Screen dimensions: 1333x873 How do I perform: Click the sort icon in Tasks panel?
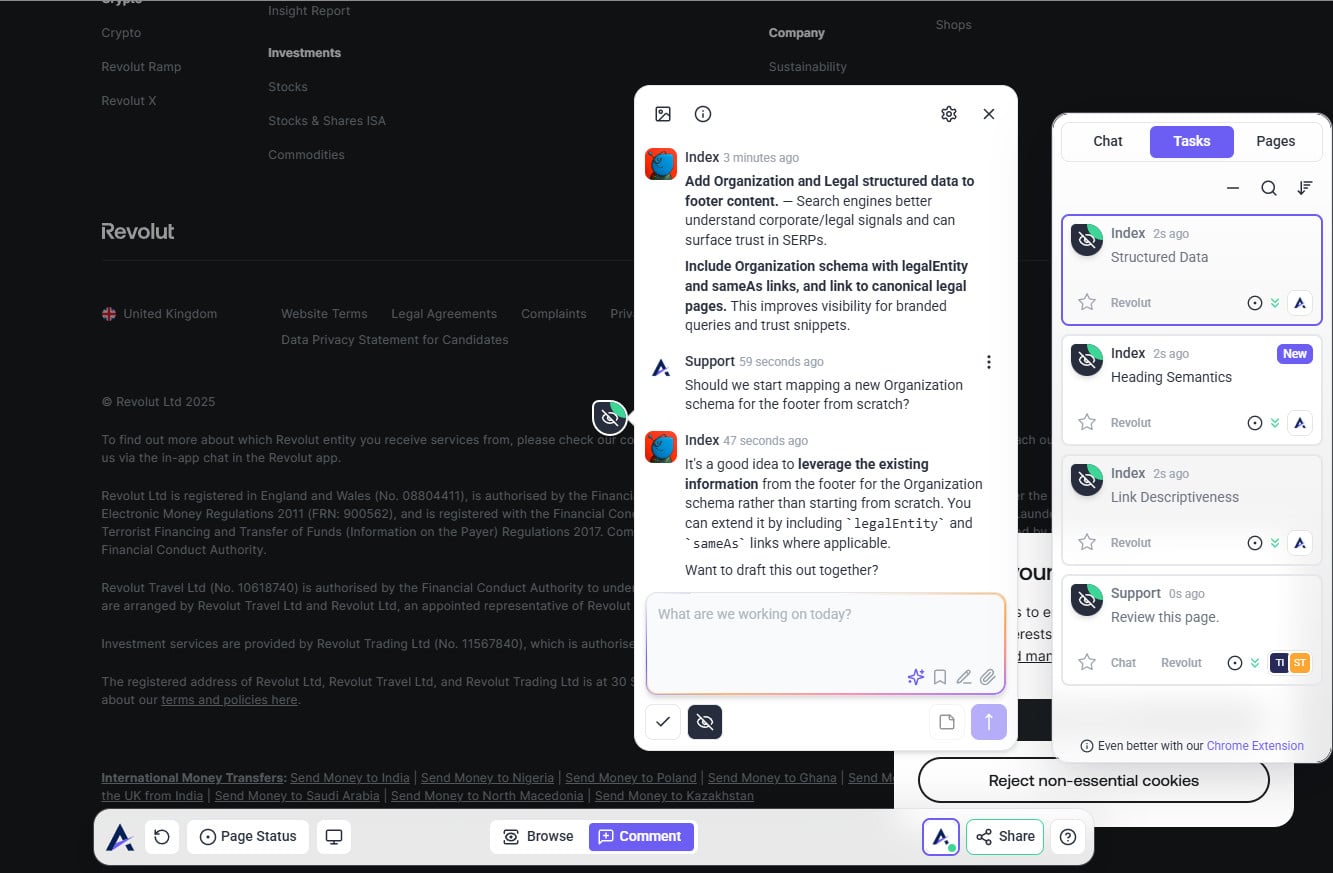point(1304,188)
